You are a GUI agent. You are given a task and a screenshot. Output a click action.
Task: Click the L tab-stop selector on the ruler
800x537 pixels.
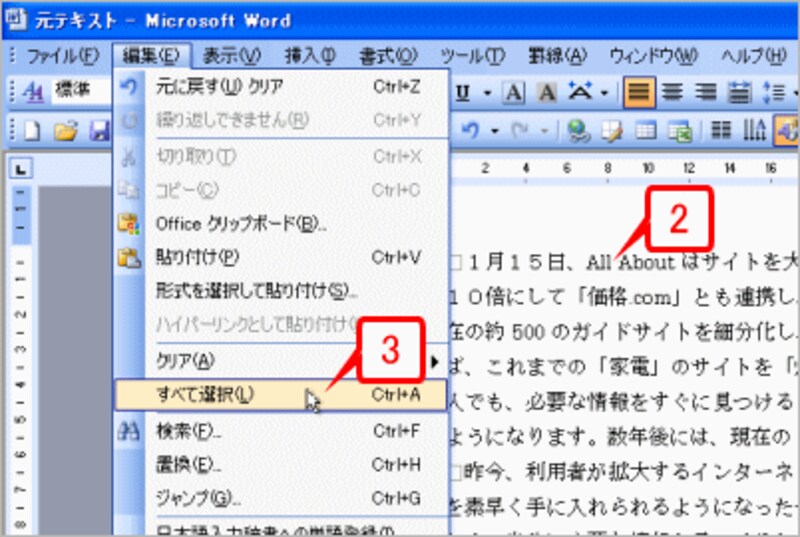point(20,168)
